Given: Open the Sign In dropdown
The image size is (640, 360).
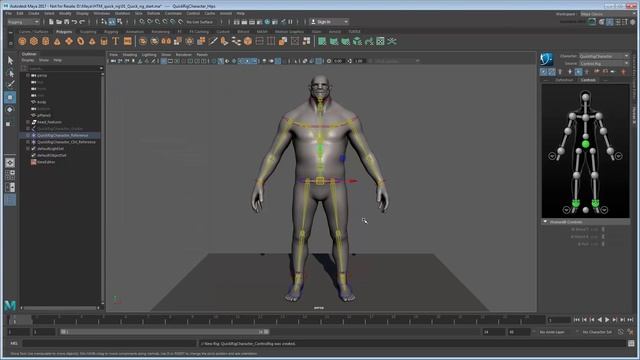Looking at the screenshot, I should tap(329, 22).
